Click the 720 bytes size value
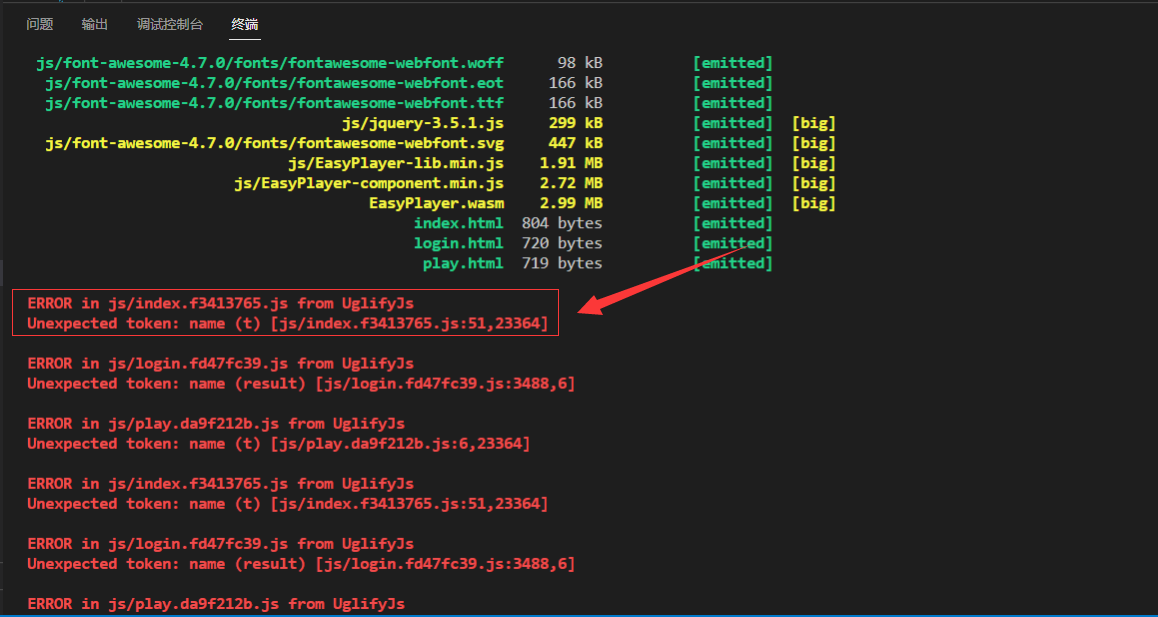Image resolution: width=1158 pixels, height=617 pixels. coord(562,242)
